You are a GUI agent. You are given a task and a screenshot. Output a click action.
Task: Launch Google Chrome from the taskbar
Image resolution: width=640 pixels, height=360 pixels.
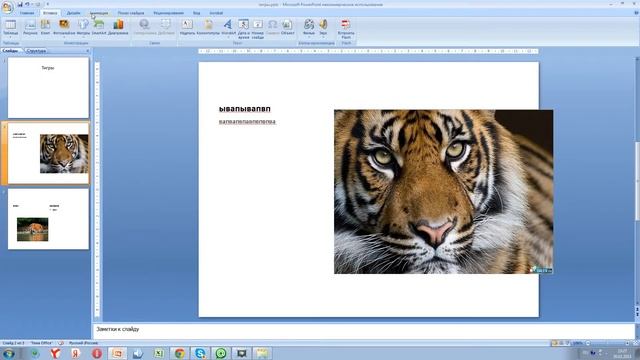[x=180, y=353]
